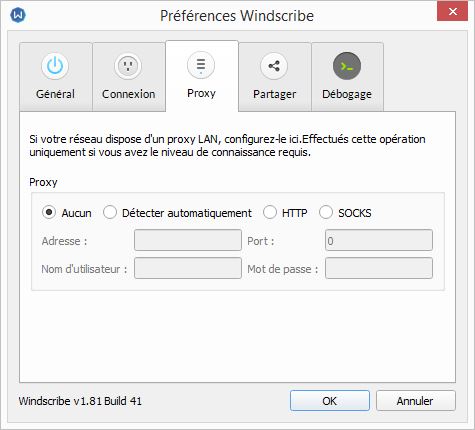Viewport: 475px width, 430px height.
Task: Click the Mot de passe field
Action: 379,268
